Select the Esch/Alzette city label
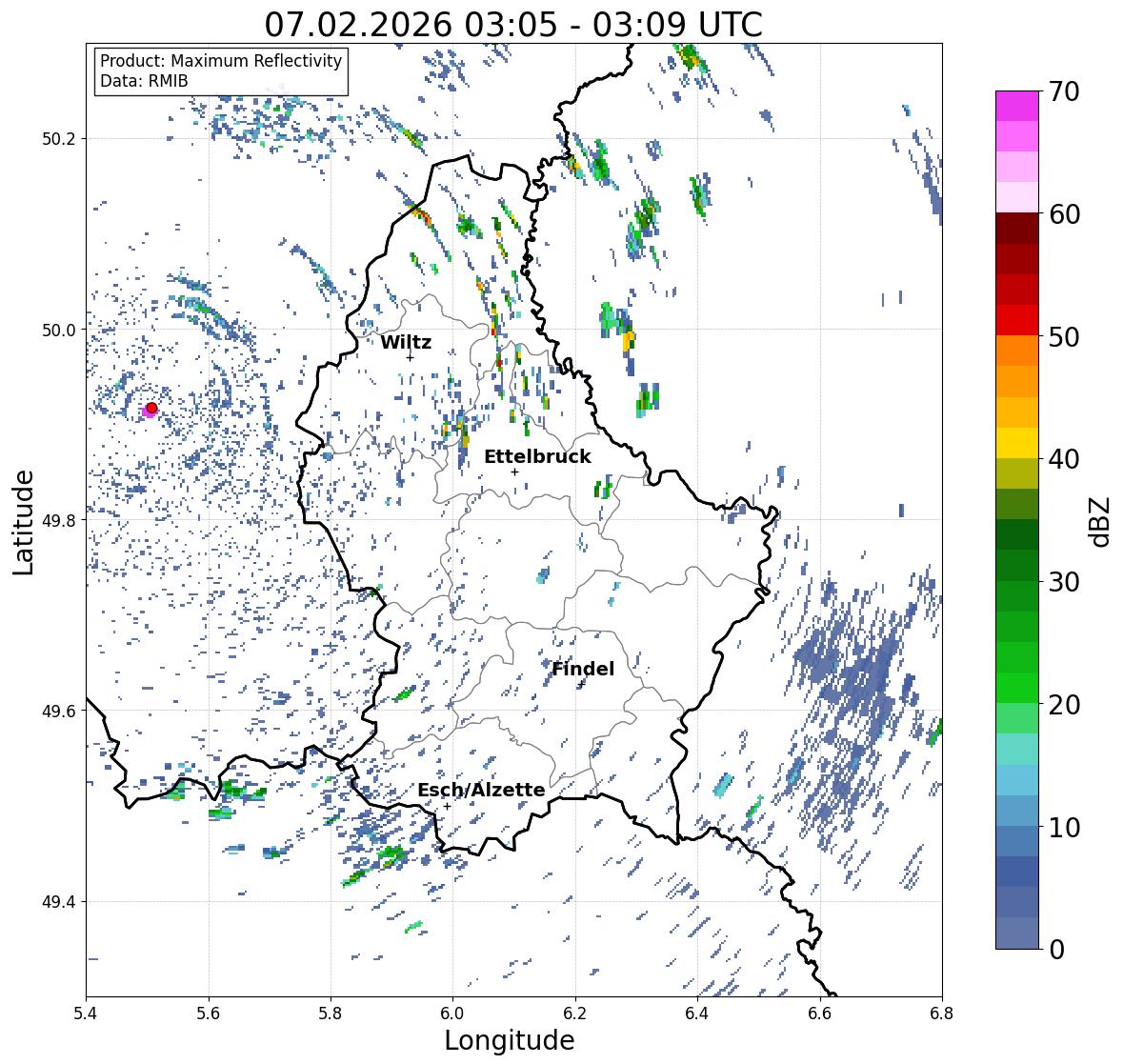Viewport: 1123px width, 1064px height. point(481,790)
